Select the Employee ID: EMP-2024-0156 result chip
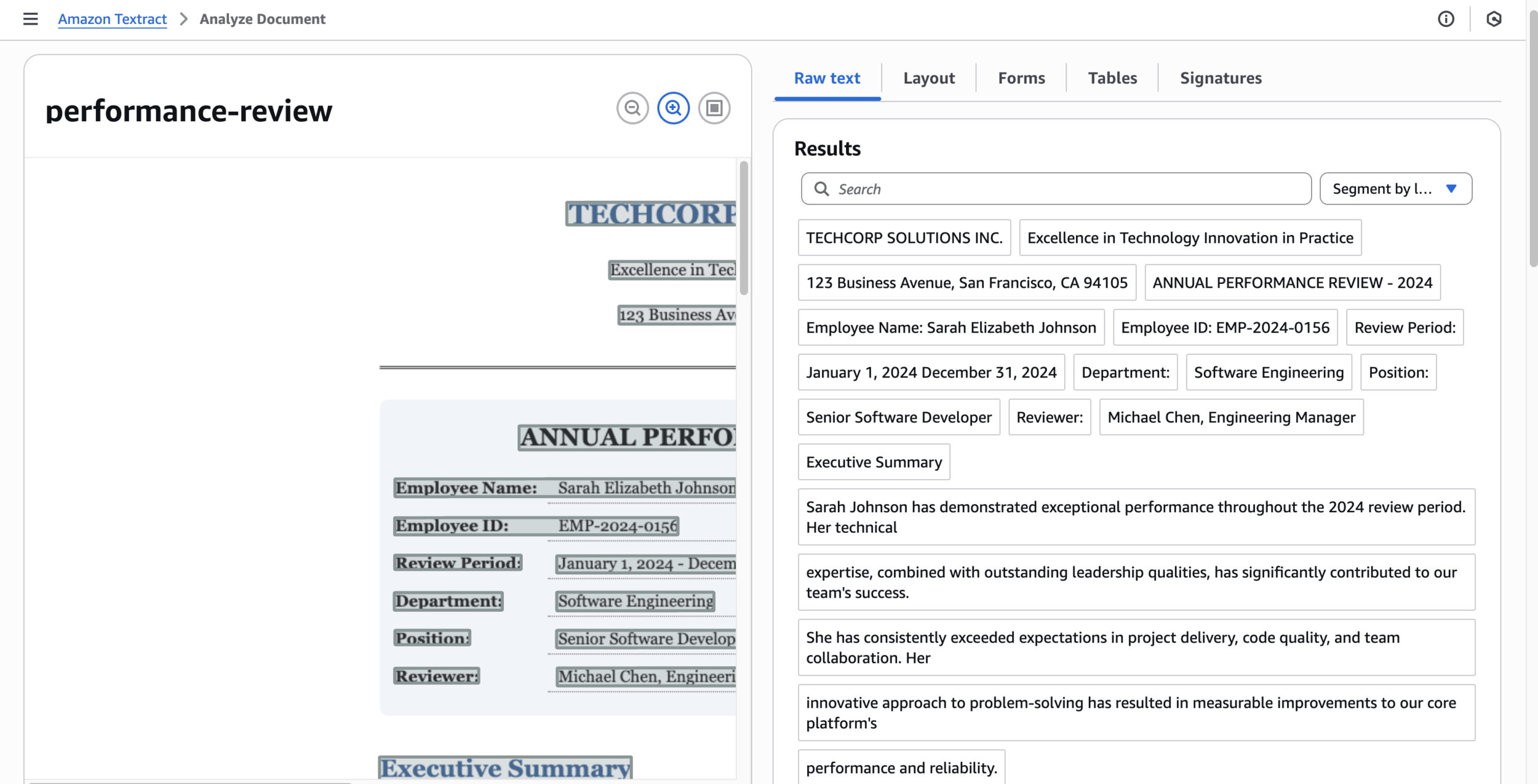The width and height of the screenshot is (1538, 784). [x=1225, y=328]
